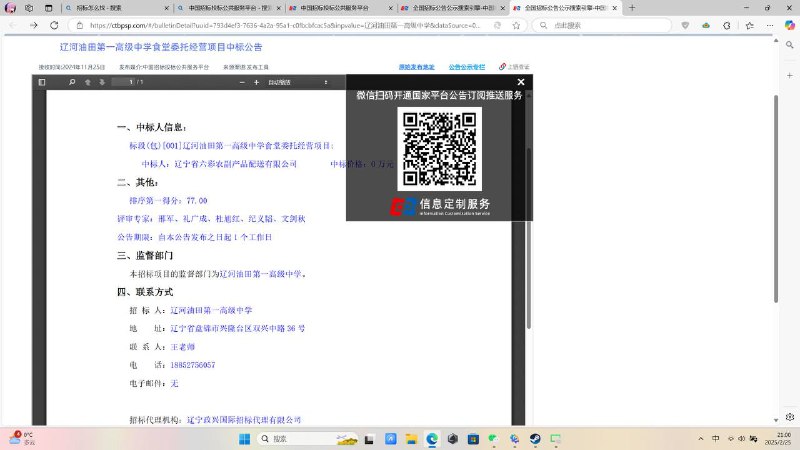Click the subscription QR code image
This screenshot has height=450, width=800.
pos(439,148)
